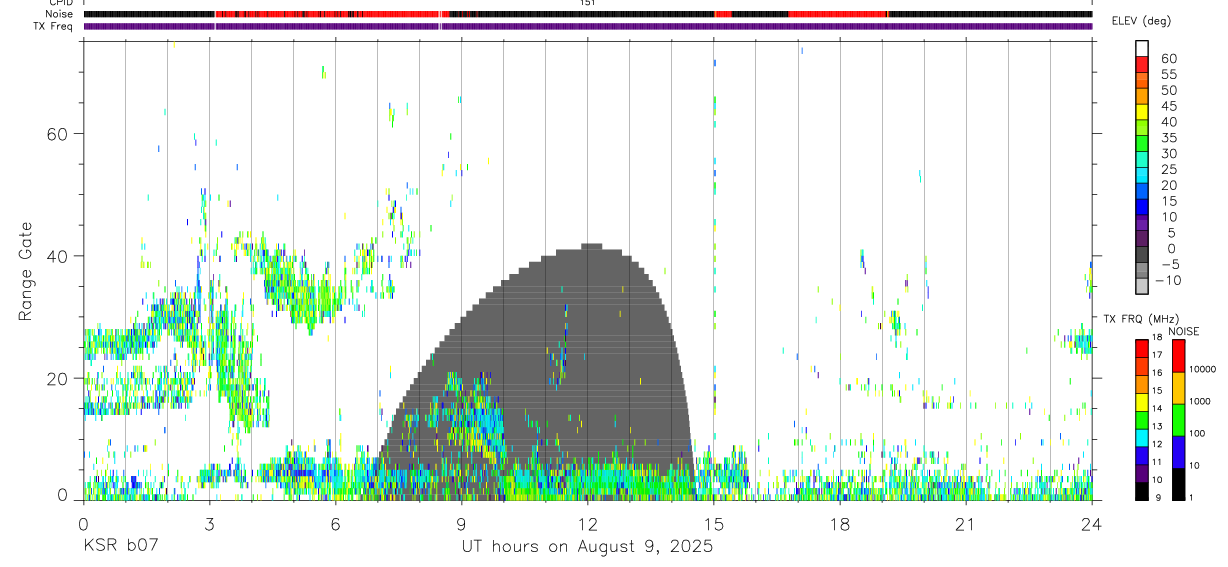The image size is (1228, 567).
Task: Select the light gray bottom ELEV colorbar segment
Action: 1142,286
